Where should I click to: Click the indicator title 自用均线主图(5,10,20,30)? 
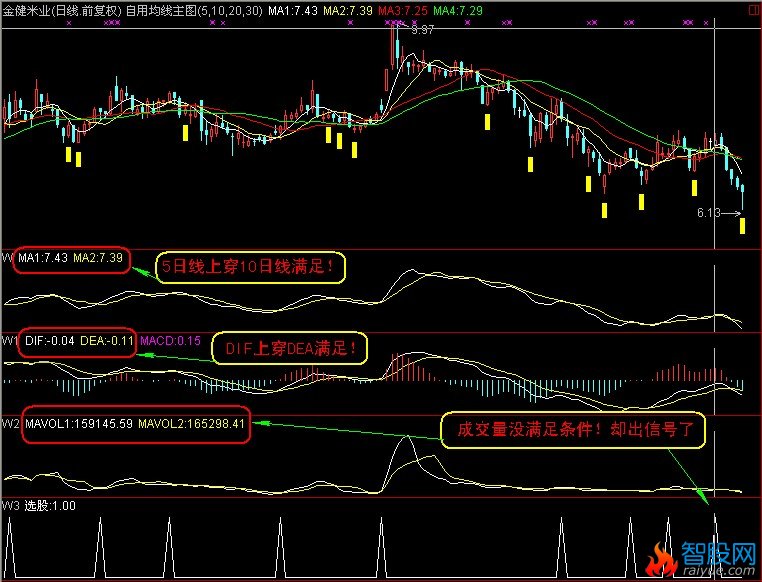click(194, 11)
